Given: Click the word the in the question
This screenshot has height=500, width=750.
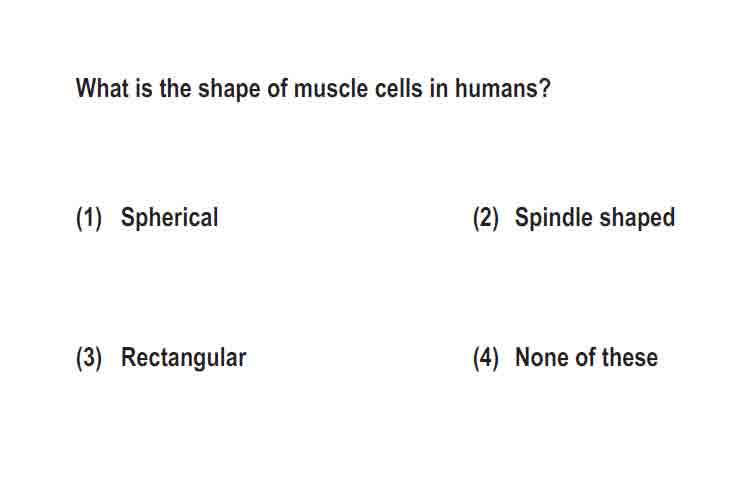Looking at the screenshot, I should click(x=176, y=89).
